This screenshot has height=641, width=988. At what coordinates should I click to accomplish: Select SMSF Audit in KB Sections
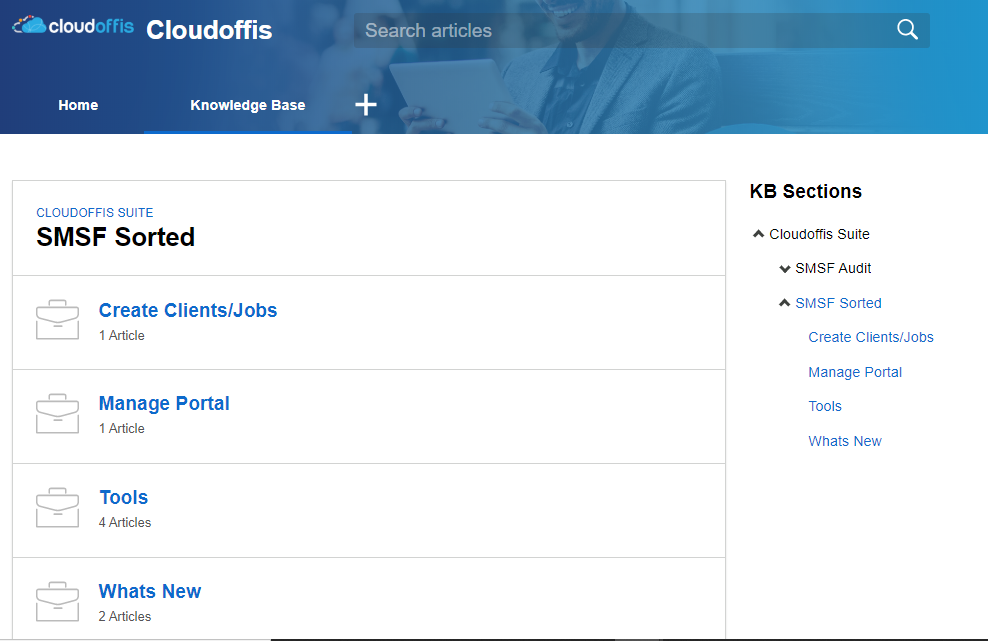(833, 269)
